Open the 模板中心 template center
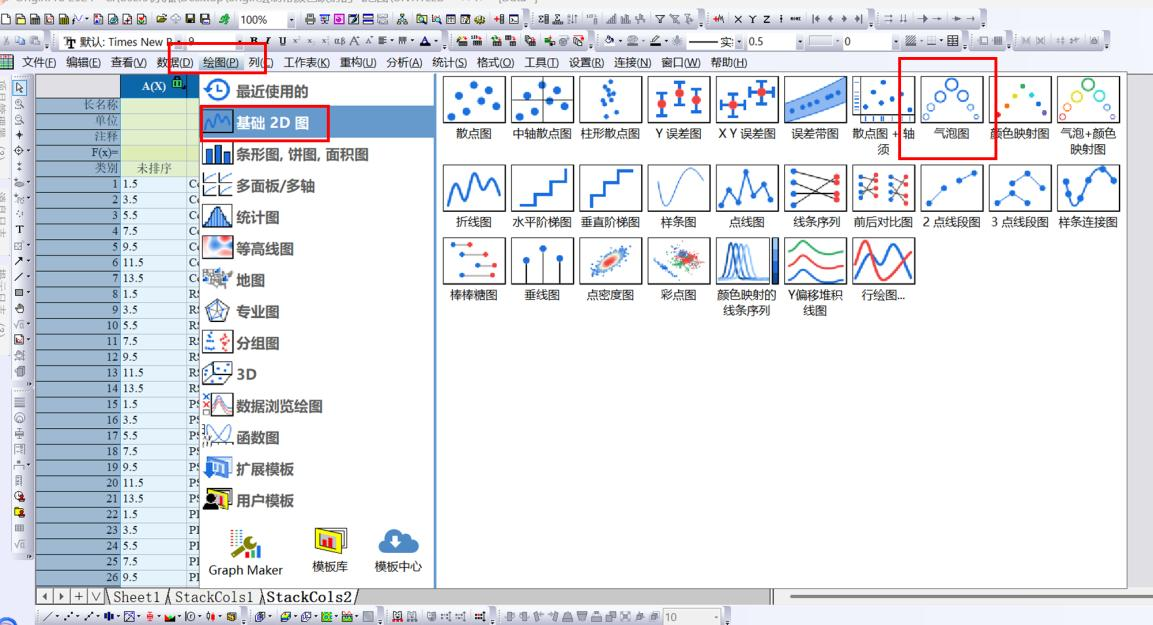The image size is (1153, 625). pos(398,551)
